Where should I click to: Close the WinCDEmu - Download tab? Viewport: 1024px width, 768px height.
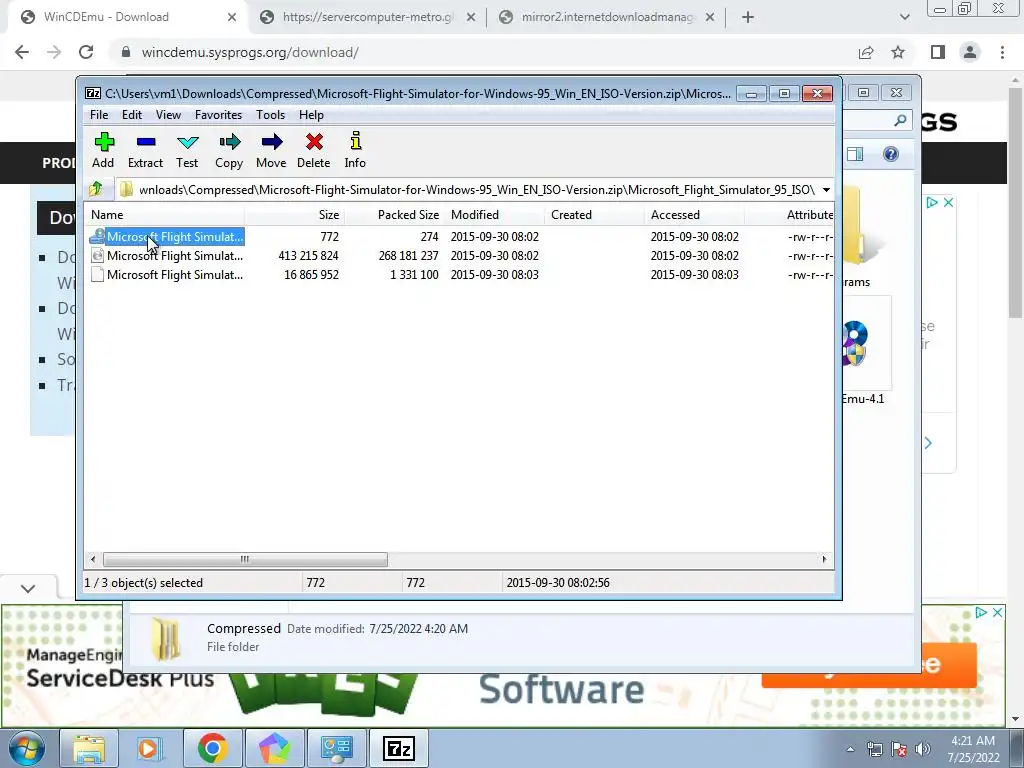click(x=232, y=17)
